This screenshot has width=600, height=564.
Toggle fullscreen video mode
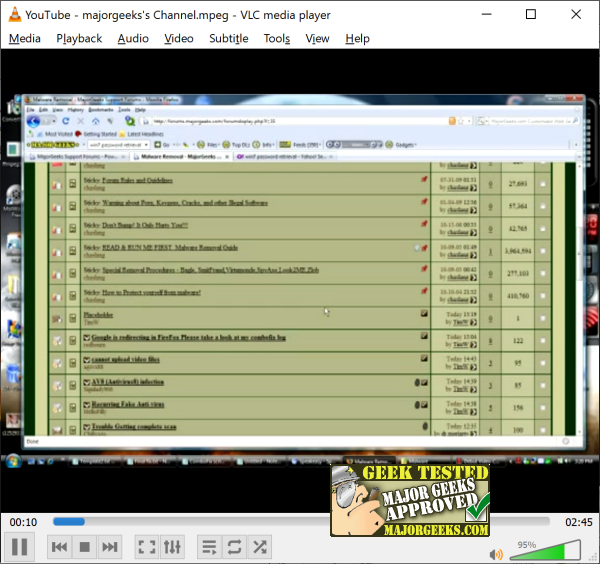pyautogui.click(x=147, y=547)
